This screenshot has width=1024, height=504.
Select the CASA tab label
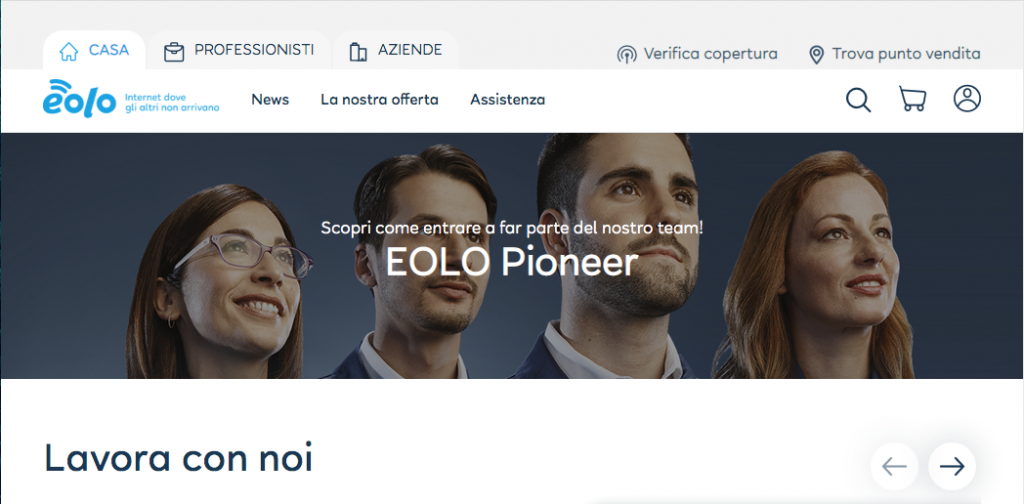click(108, 50)
